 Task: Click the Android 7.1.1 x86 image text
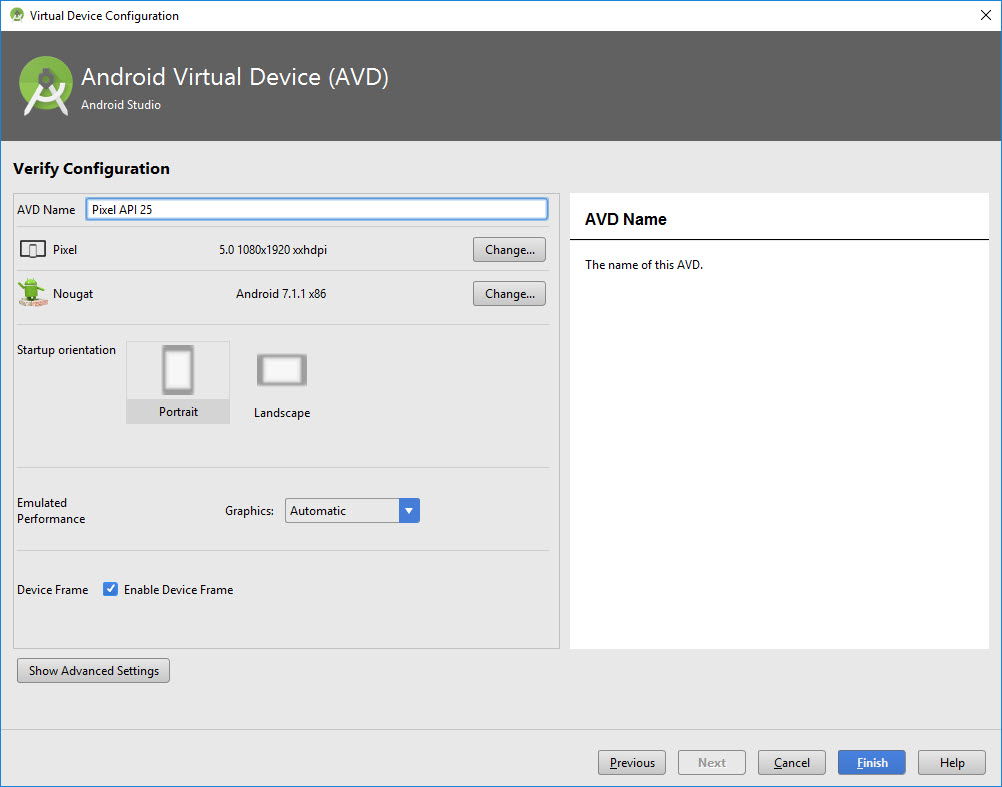[281, 294]
